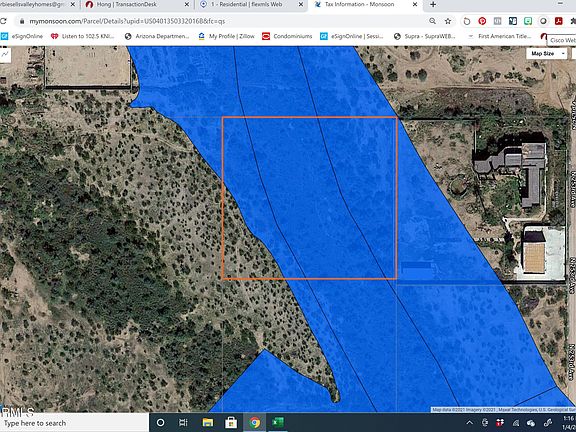The height and width of the screenshot is (432, 576).
Task: Click the pen/link icon in the system tray
Action: click(x=548, y=423)
